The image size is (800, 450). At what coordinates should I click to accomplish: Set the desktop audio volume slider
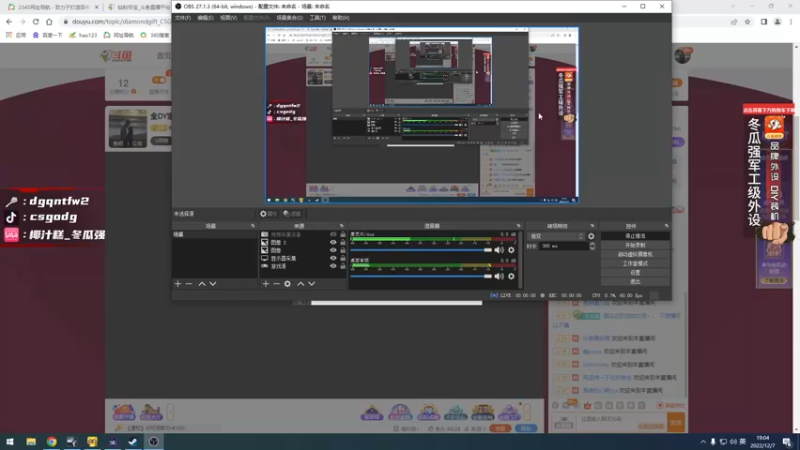click(421, 276)
